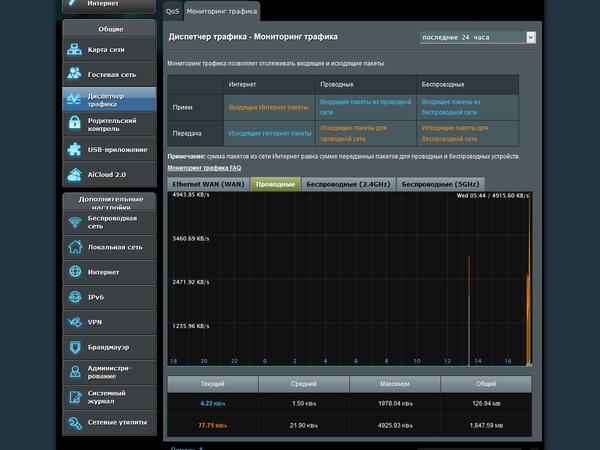Screen dimensions: 600x450
Task: Select the Ethernet WAN (WAN) tab
Action: point(208,184)
